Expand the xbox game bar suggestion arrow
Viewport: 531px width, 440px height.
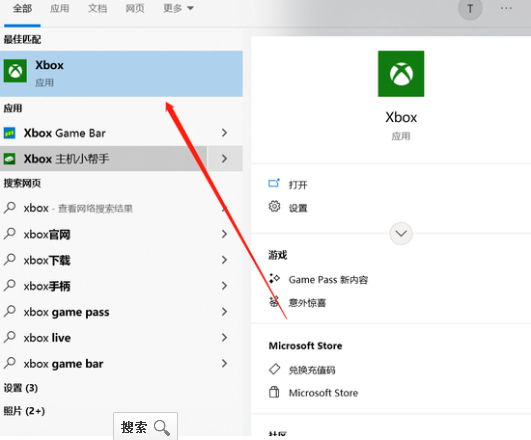224,363
